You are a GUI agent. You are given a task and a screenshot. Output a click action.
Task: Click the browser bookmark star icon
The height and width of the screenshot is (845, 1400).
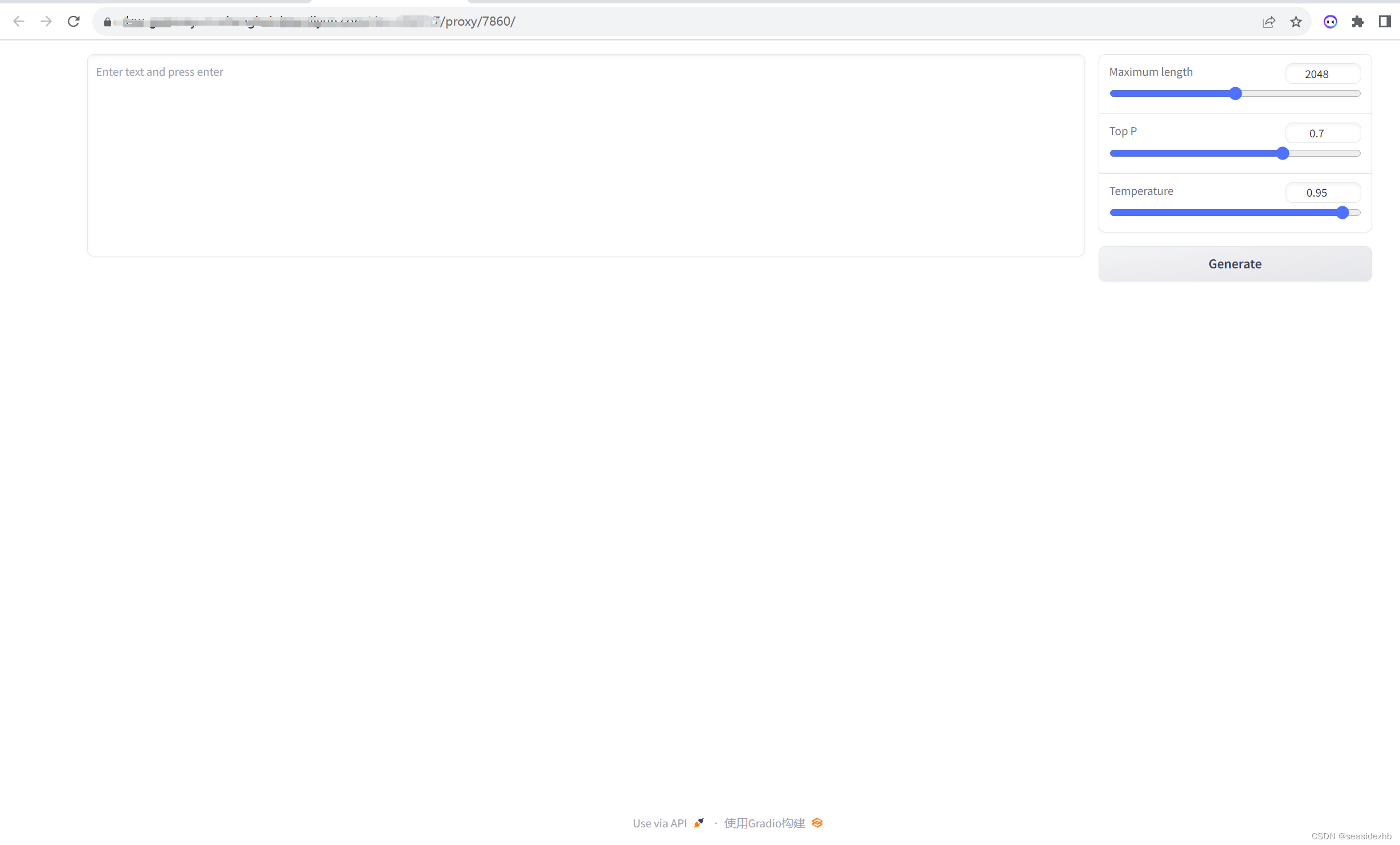(x=1297, y=22)
